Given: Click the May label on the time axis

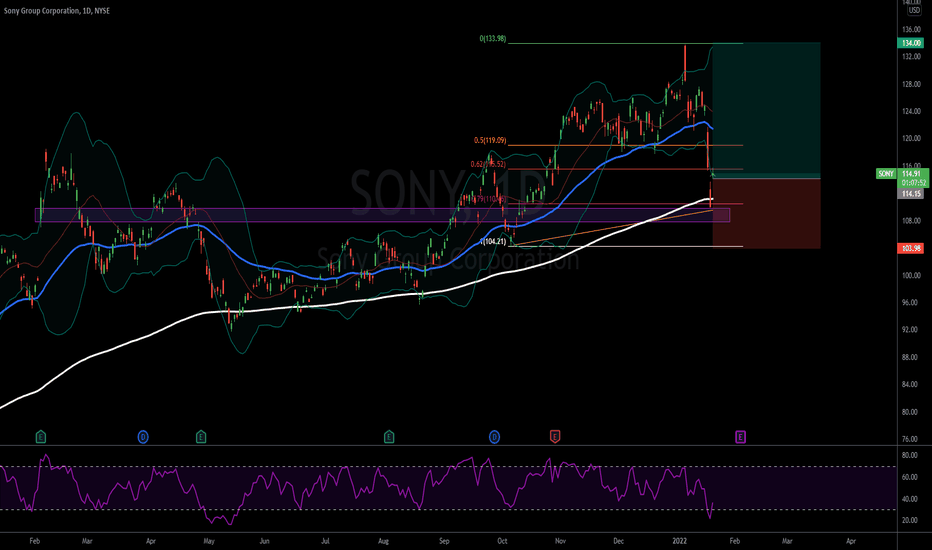Looking at the screenshot, I should click(209, 541).
